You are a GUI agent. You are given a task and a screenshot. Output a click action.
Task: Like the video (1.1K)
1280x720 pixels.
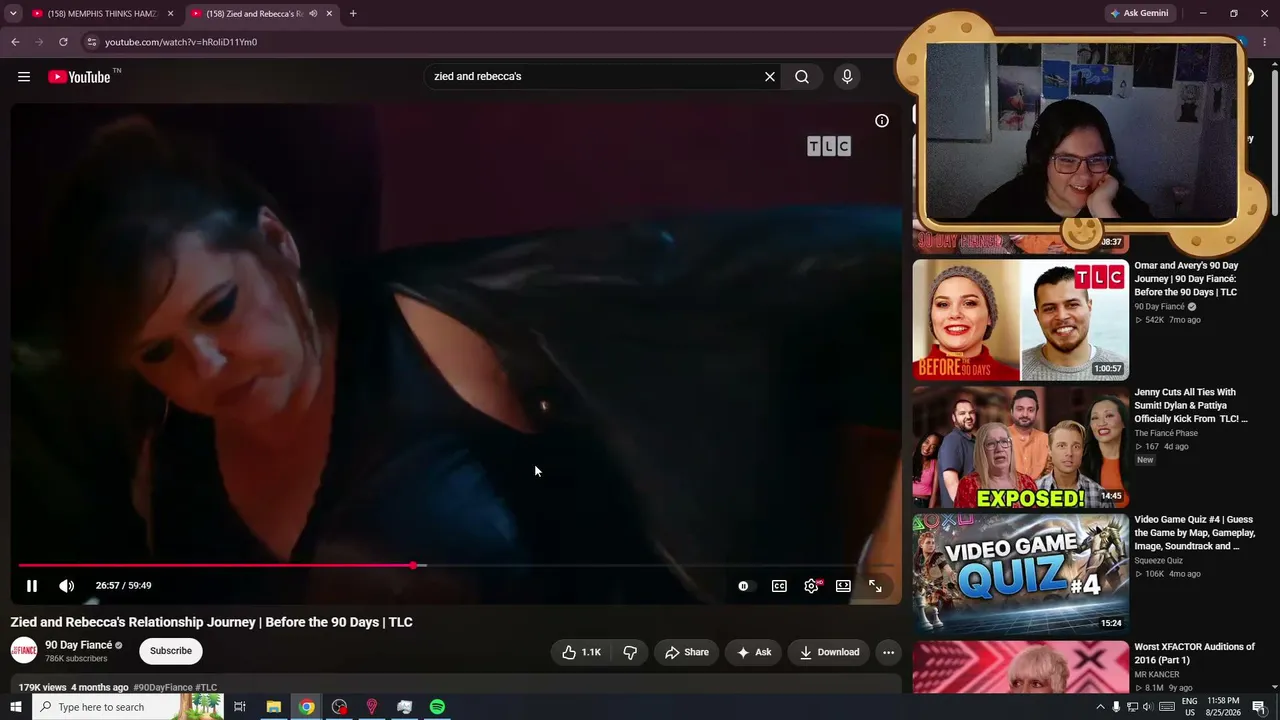pyautogui.click(x=582, y=653)
